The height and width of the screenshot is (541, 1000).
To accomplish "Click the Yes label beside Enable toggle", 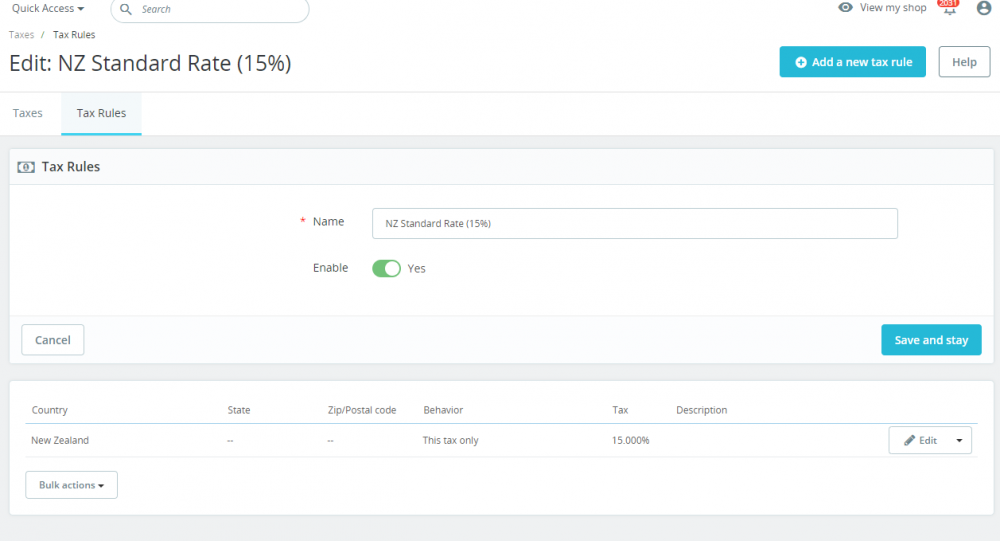I will (416, 269).
